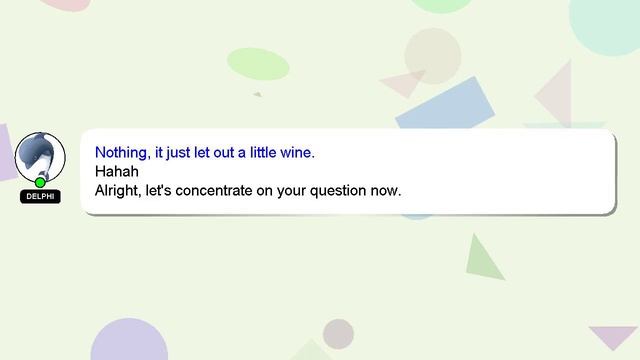Screen dimensions: 640x360
Task: Click the blue rectangle above the chat bubble
Action: (x=445, y=104)
